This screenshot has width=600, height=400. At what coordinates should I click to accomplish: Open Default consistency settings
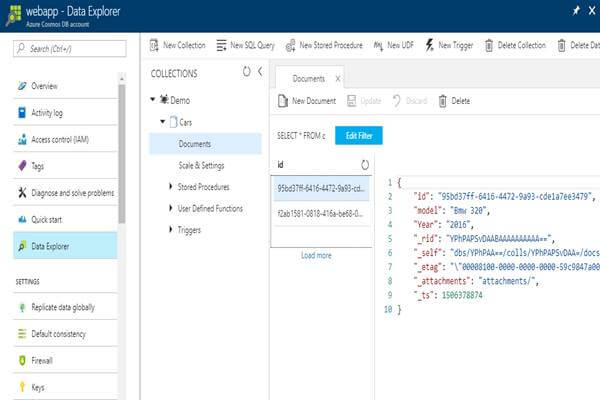click(x=65, y=334)
